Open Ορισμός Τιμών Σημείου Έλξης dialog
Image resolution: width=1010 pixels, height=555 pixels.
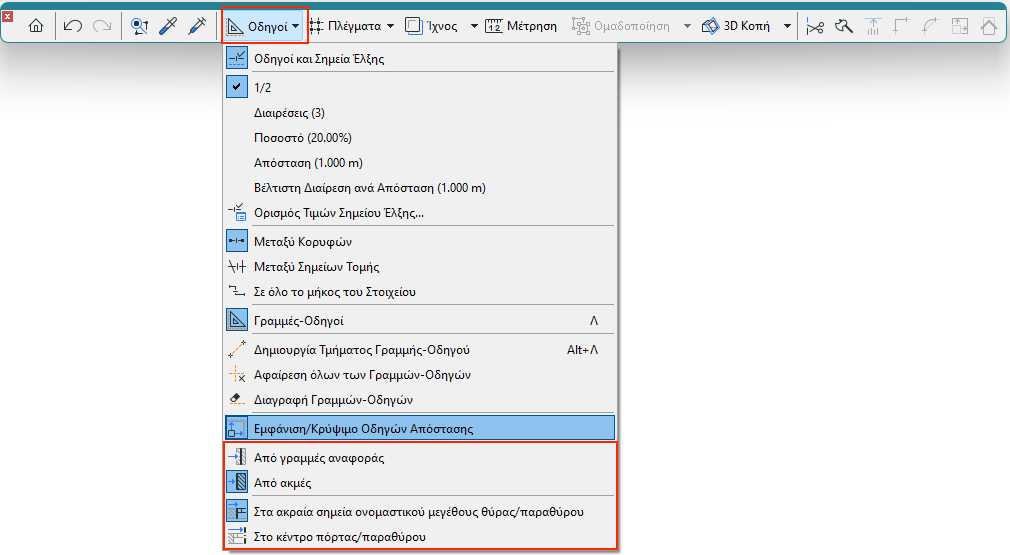[420, 213]
